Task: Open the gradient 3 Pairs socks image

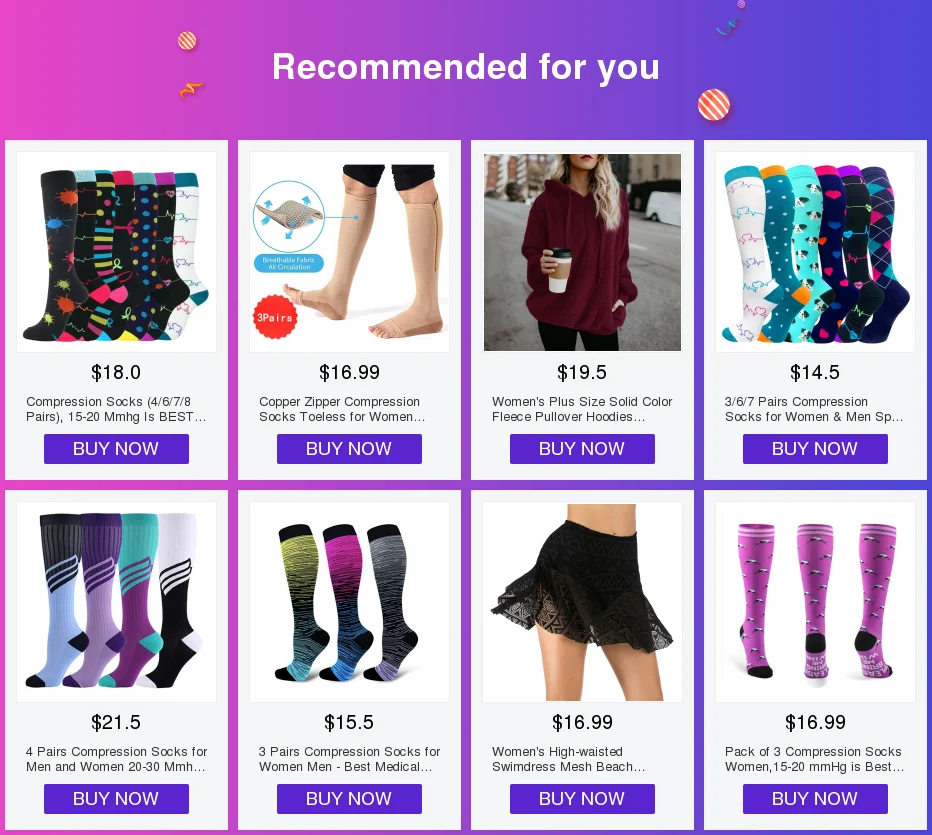Action: click(350, 602)
